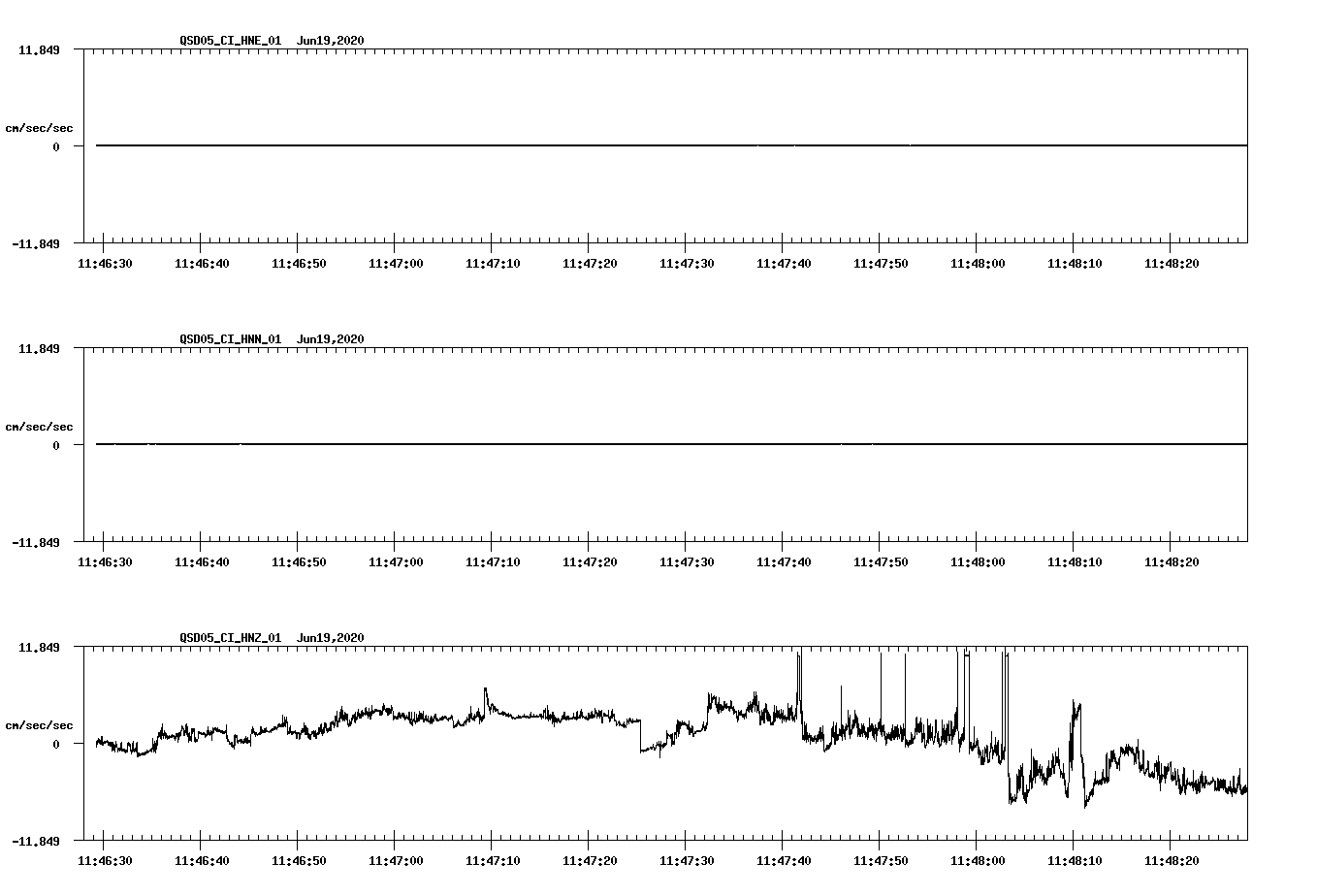
Task: Click the 11:48:20 time label under HNE chart
Action: [x=1172, y=264]
